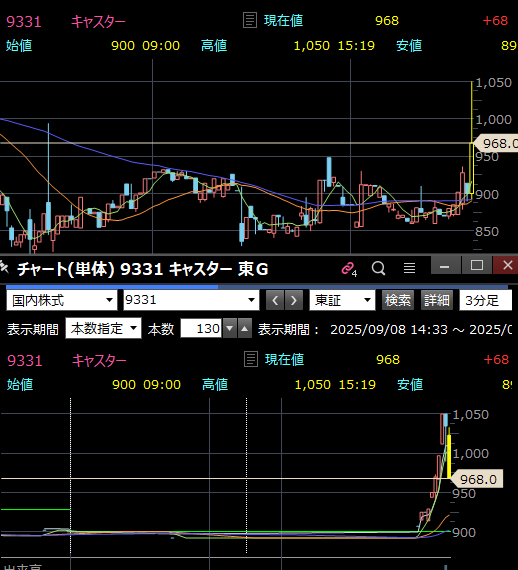The image size is (518, 570).
Task: Go to previous symbol with left arrow
Action: point(275,301)
